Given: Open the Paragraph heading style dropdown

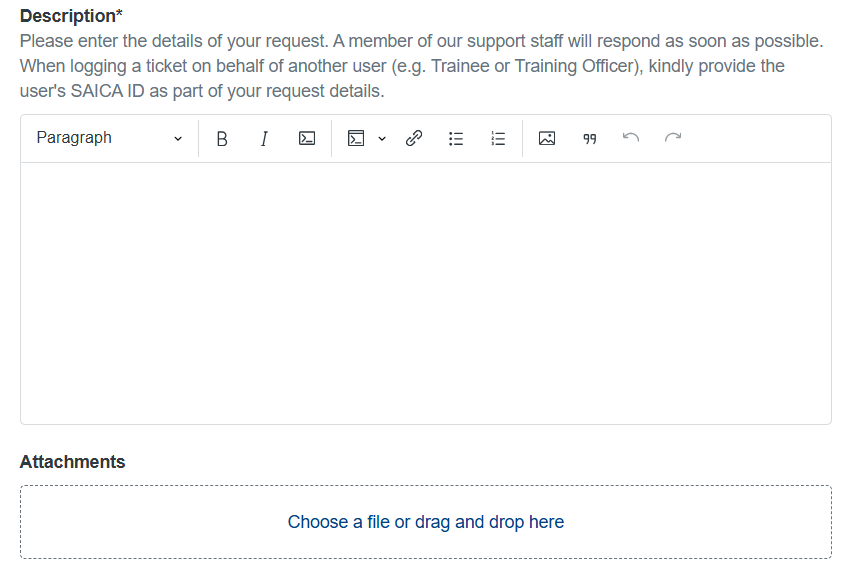Looking at the screenshot, I should tap(108, 138).
